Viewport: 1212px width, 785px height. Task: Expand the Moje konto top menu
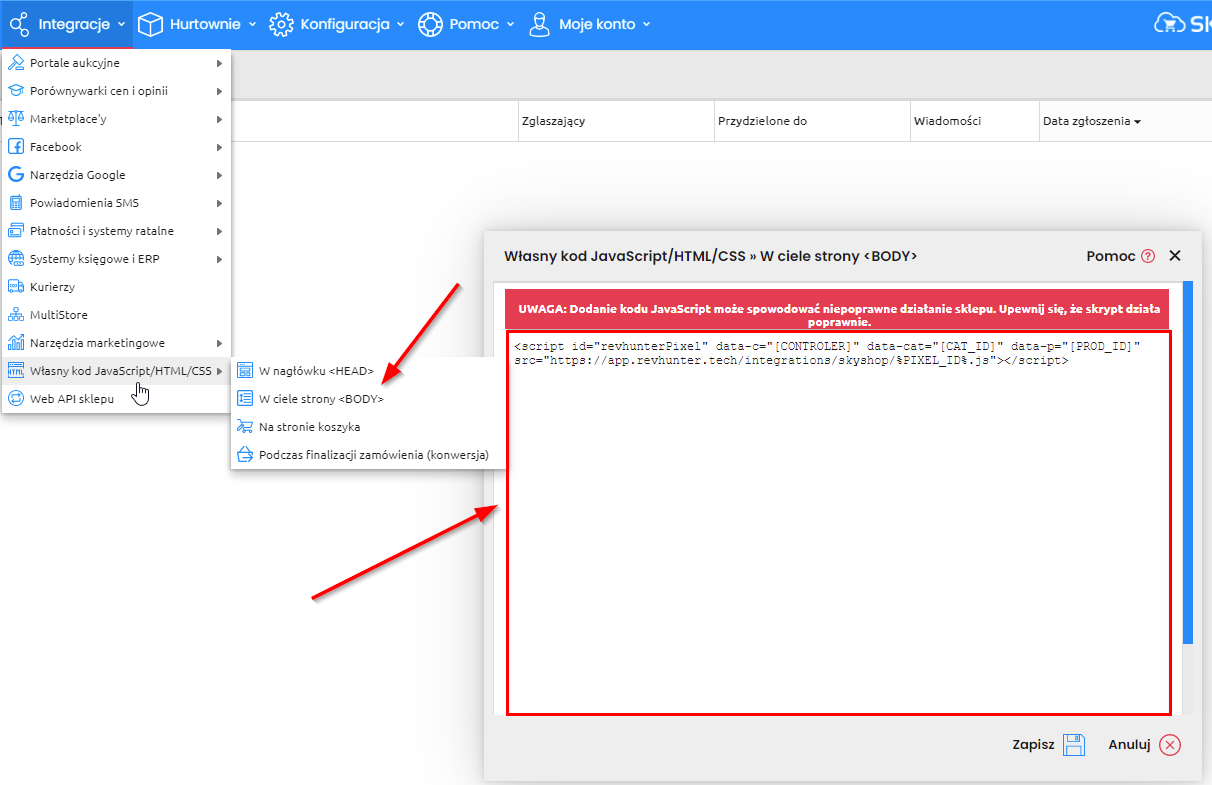[x=589, y=24]
